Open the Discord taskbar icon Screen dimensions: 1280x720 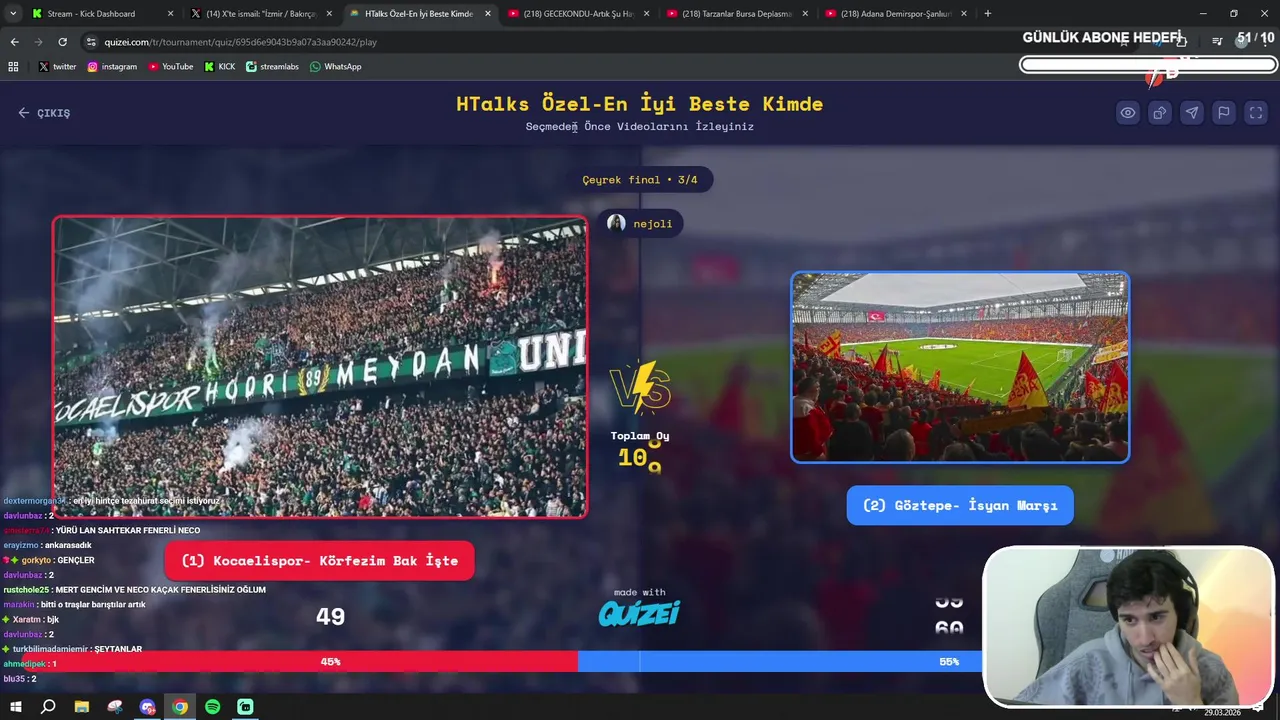(x=148, y=707)
